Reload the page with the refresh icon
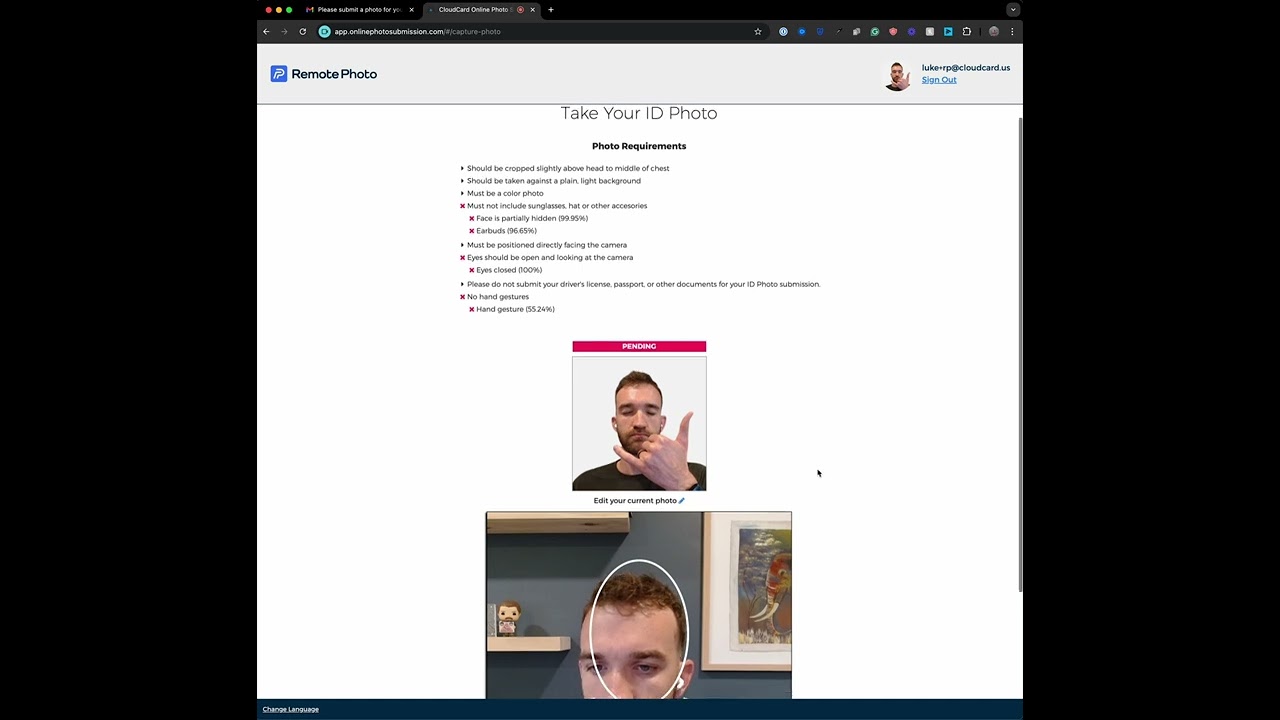 302,32
